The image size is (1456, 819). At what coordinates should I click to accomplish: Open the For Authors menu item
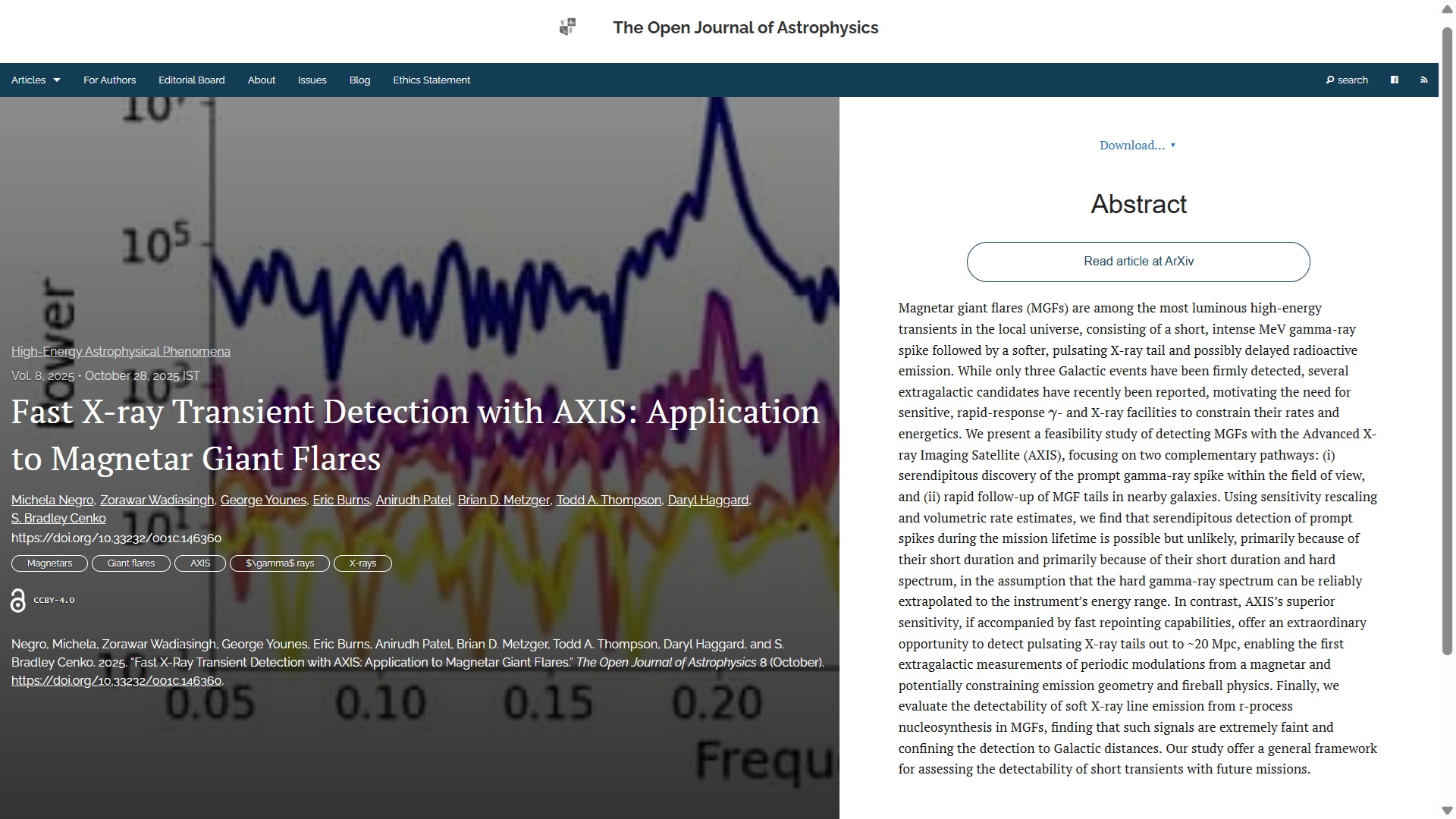[109, 80]
